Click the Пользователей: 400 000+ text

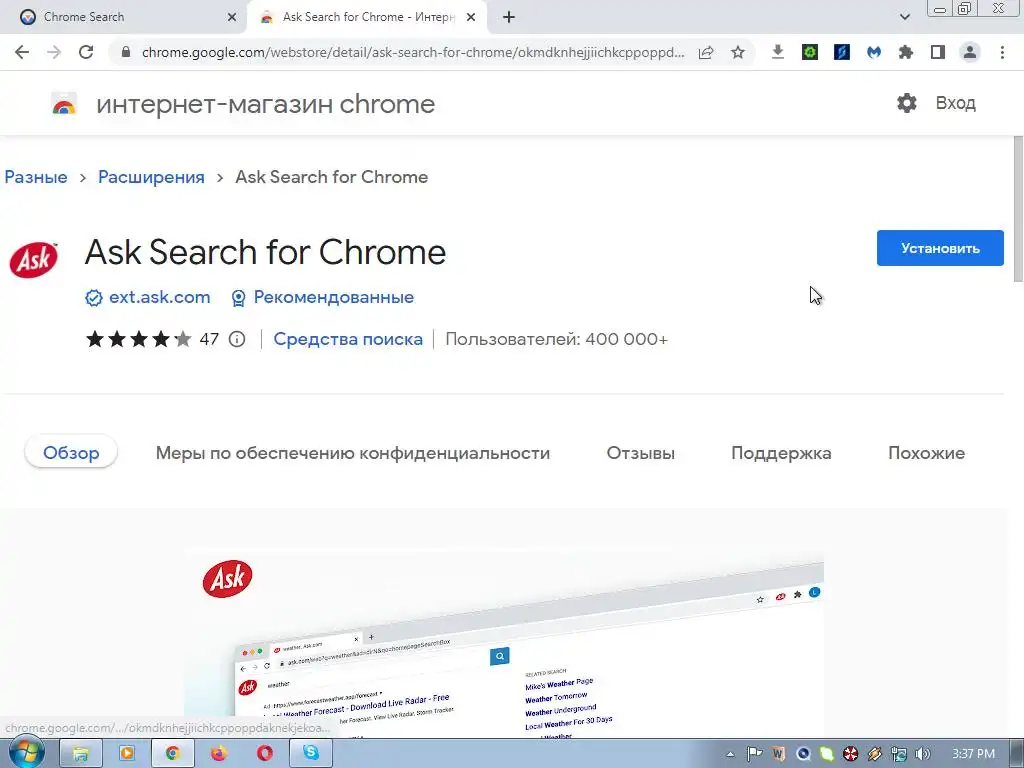[x=556, y=339]
